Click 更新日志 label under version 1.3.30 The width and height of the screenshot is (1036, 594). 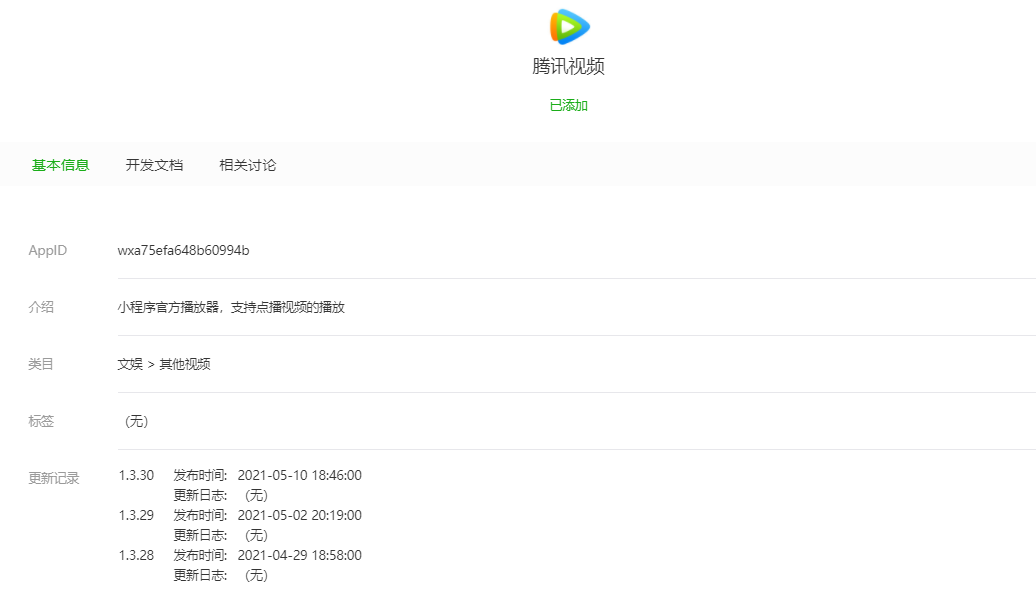click(x=200, y=495)
